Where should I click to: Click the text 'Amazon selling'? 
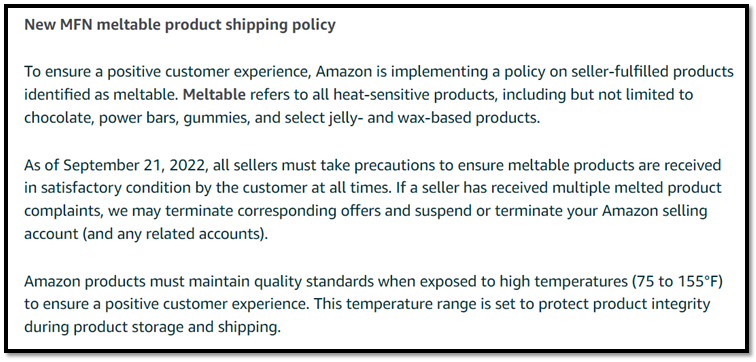pos(654,211)
